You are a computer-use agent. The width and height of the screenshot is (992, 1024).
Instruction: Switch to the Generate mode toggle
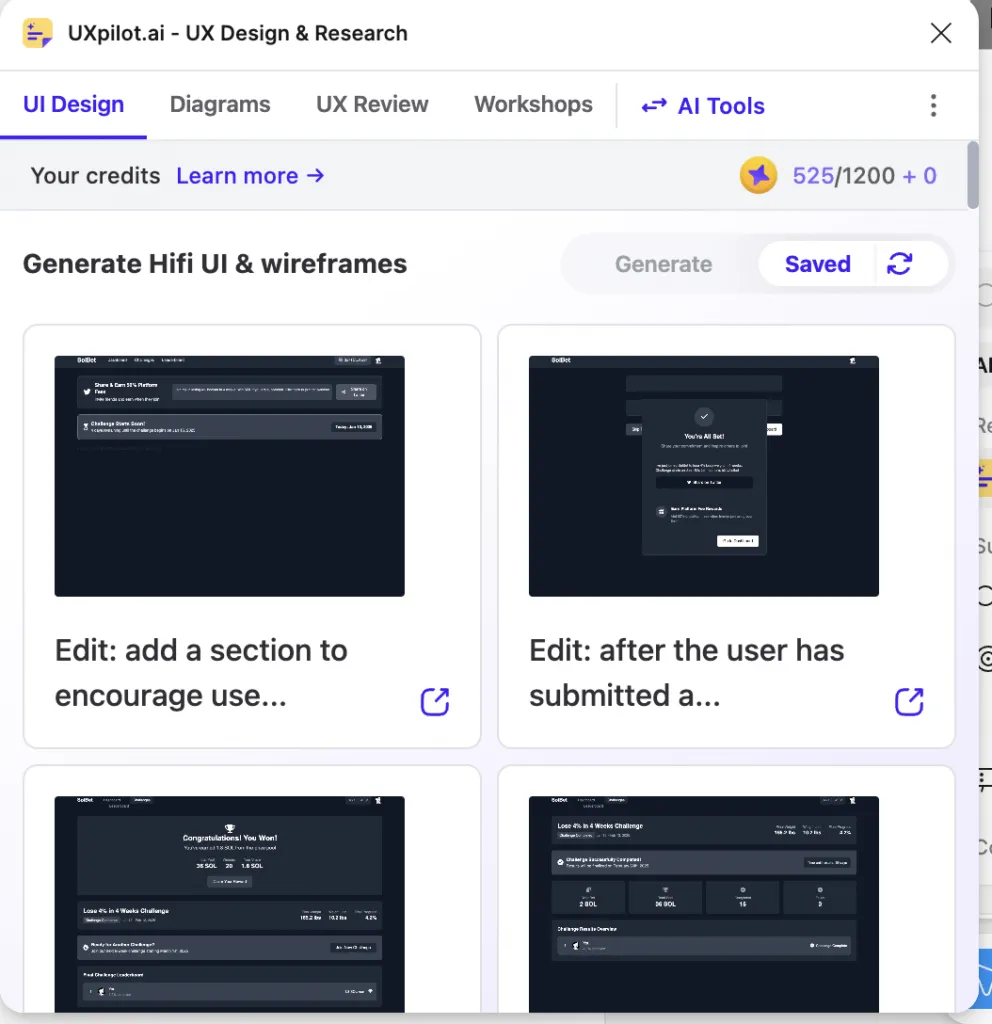tap(663, 264)
